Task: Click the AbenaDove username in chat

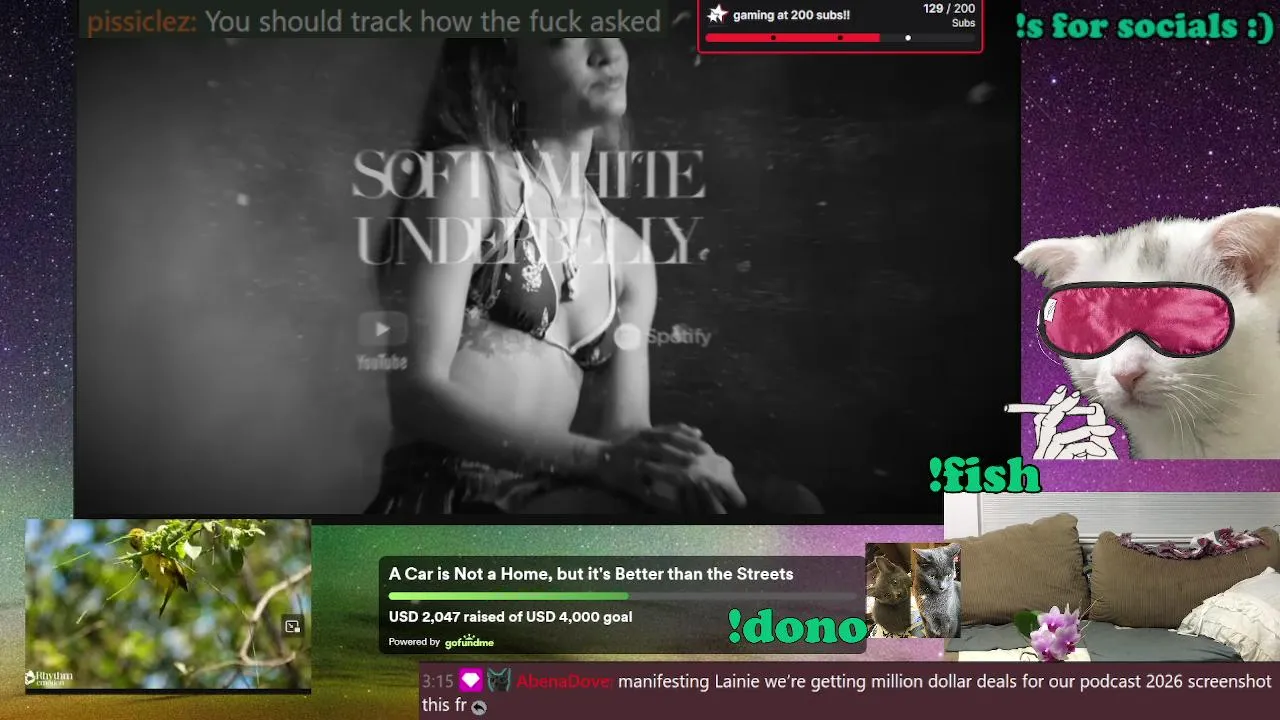Action: point(564,682)
